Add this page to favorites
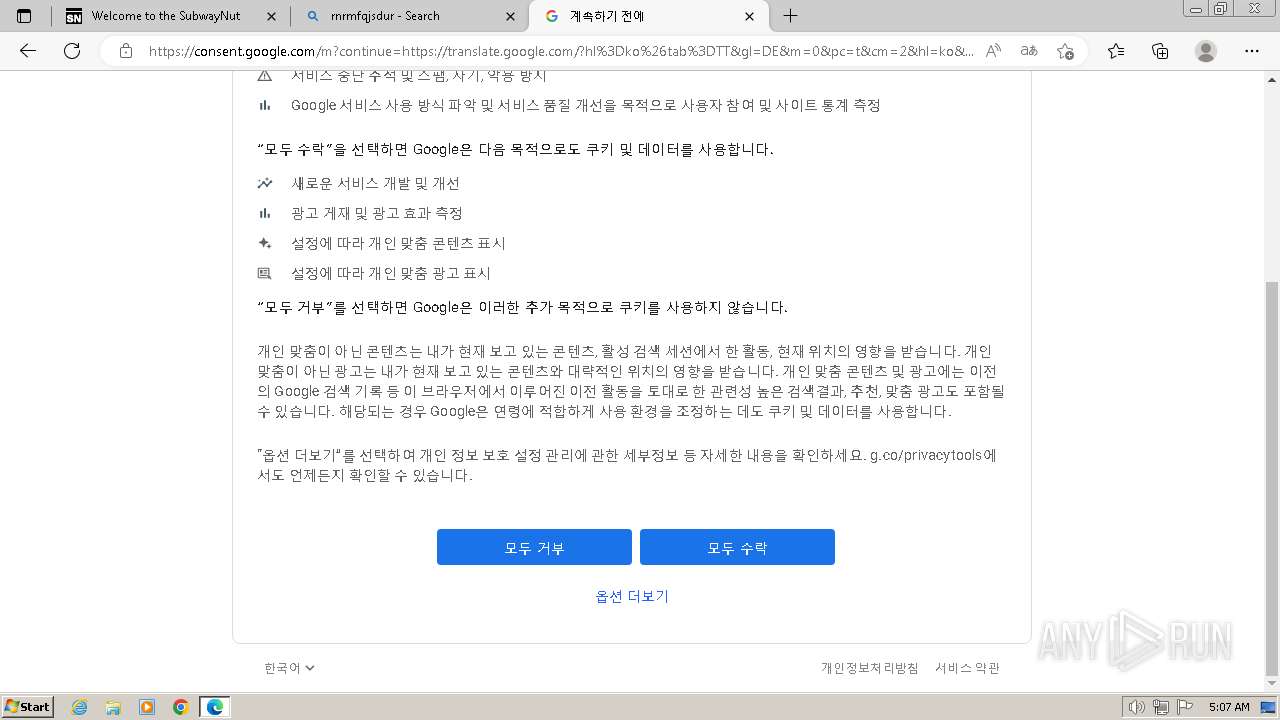The width and height of the screenshot is (1280, 720). point(1065,51)
